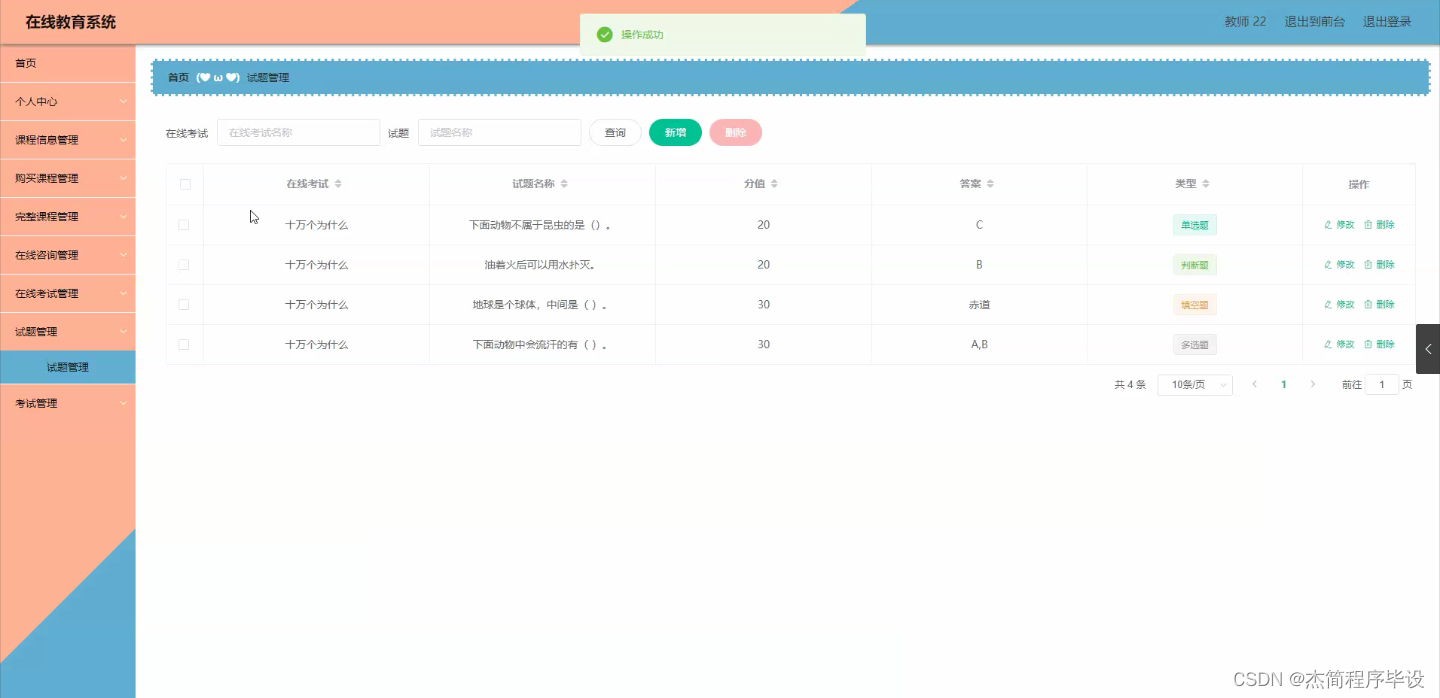Viewport: 1440px width, 698px height.
Task: Check the checkbox of the first table row
Action: (x=184, y=224)
